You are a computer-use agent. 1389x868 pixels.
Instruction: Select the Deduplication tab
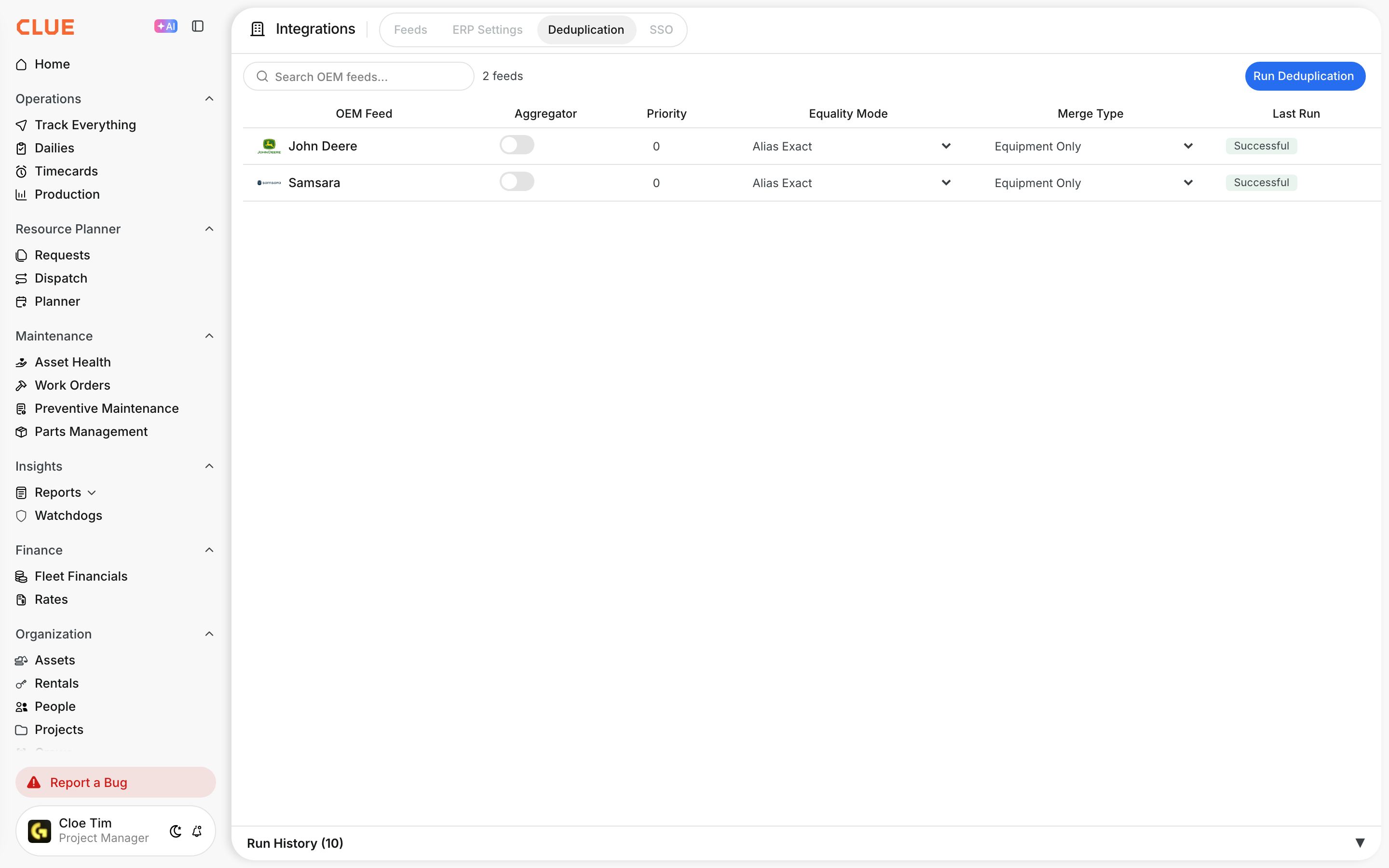pyautogui.click(x=586, y=30)
